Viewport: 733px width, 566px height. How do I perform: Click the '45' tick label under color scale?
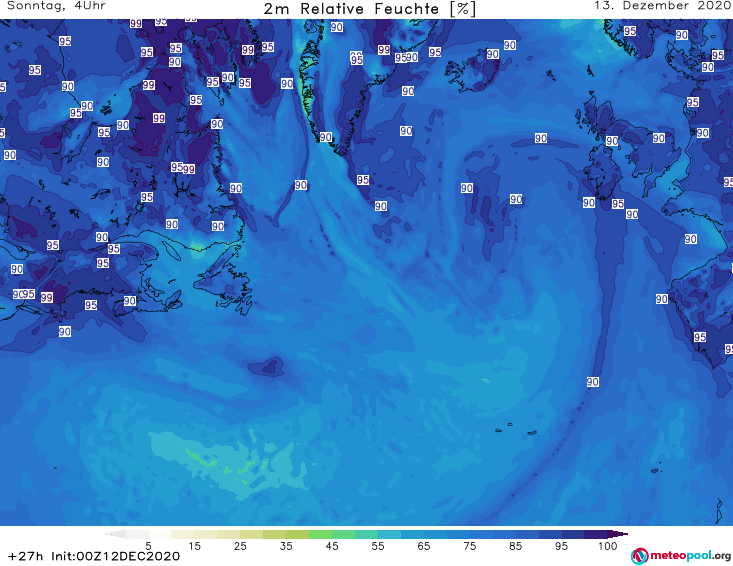[332, 546]
